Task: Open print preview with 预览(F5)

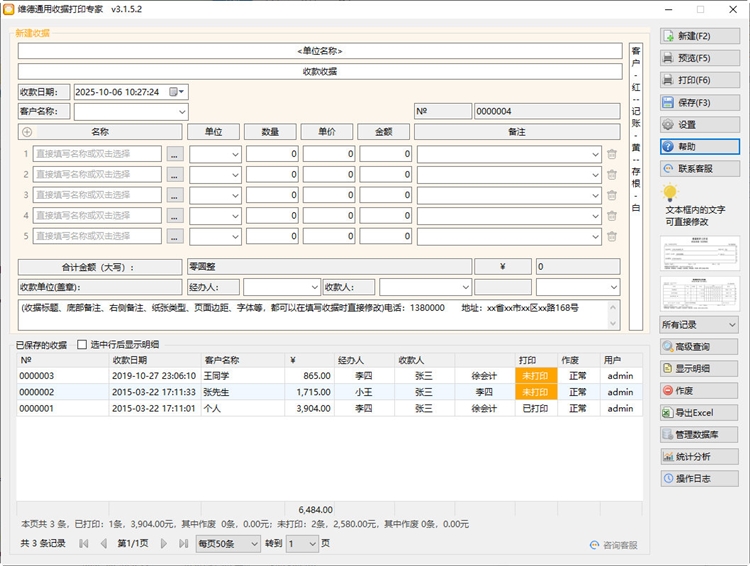Action: coord(699,58)
